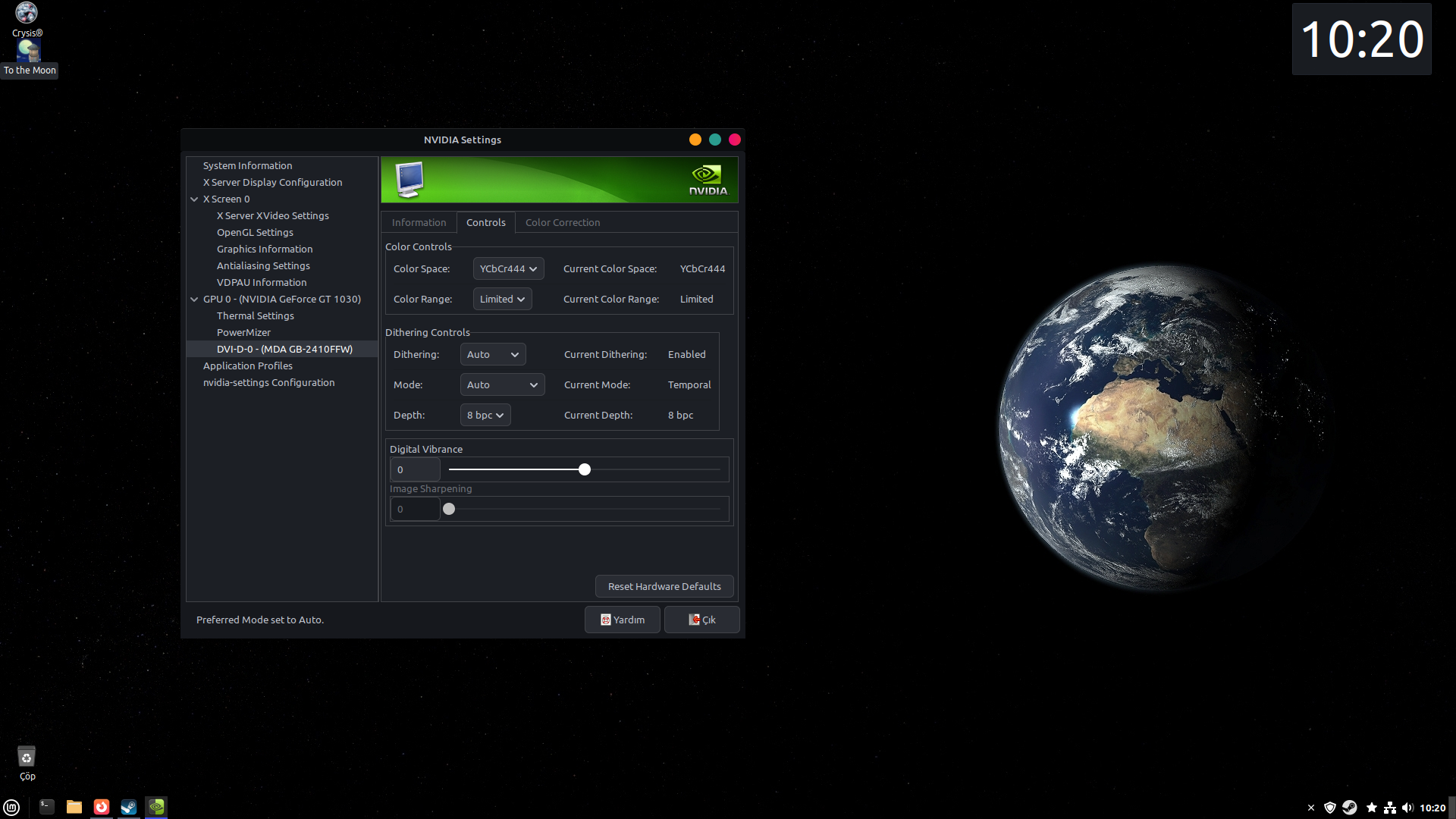Viewport: 1456px width, 819px height.
Task: Click the NVIDIA Settings taskbar icon
Action: [156, 807]
